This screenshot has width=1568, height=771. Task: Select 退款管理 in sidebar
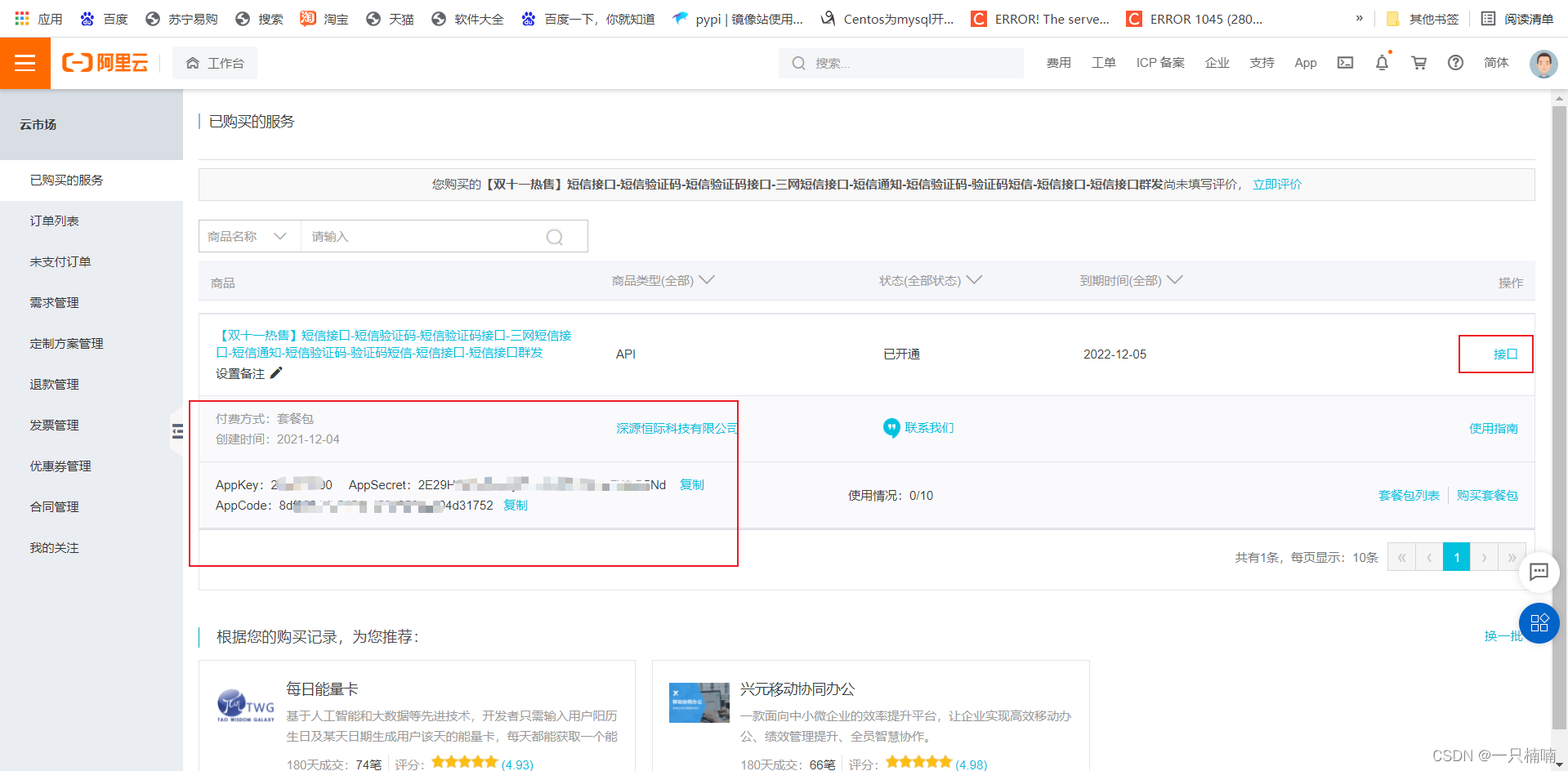click(x=92, y=384)
